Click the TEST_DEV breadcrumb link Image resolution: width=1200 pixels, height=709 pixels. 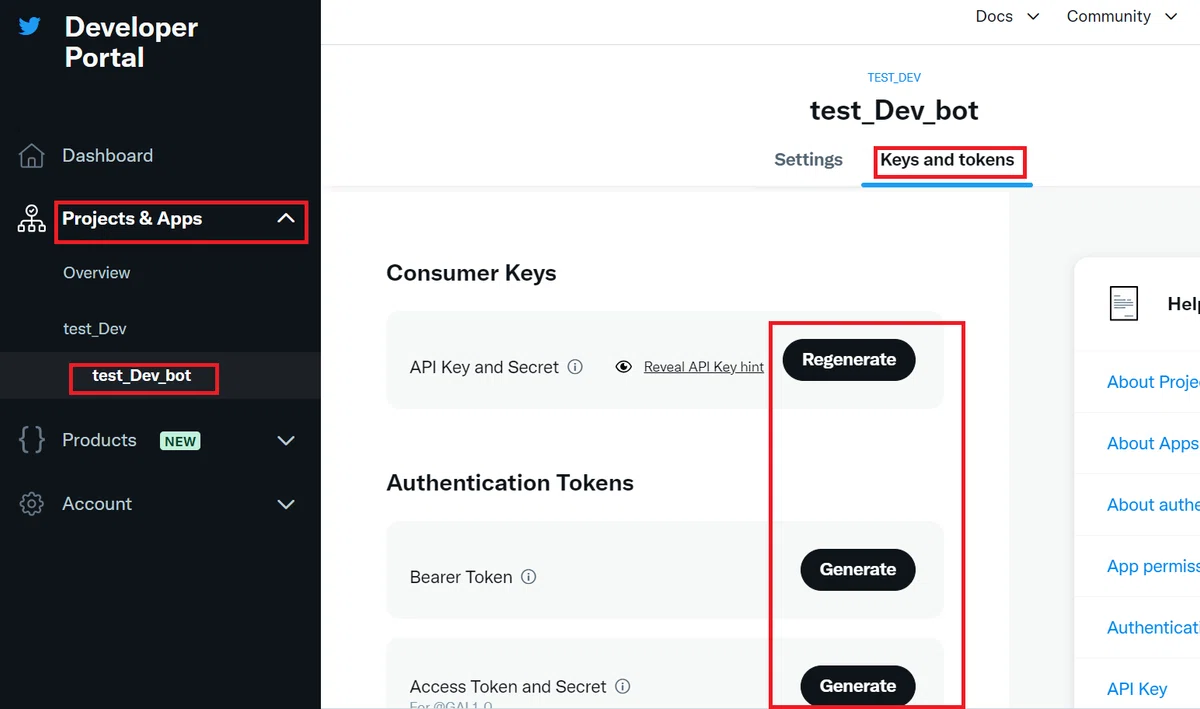point(894,78)
